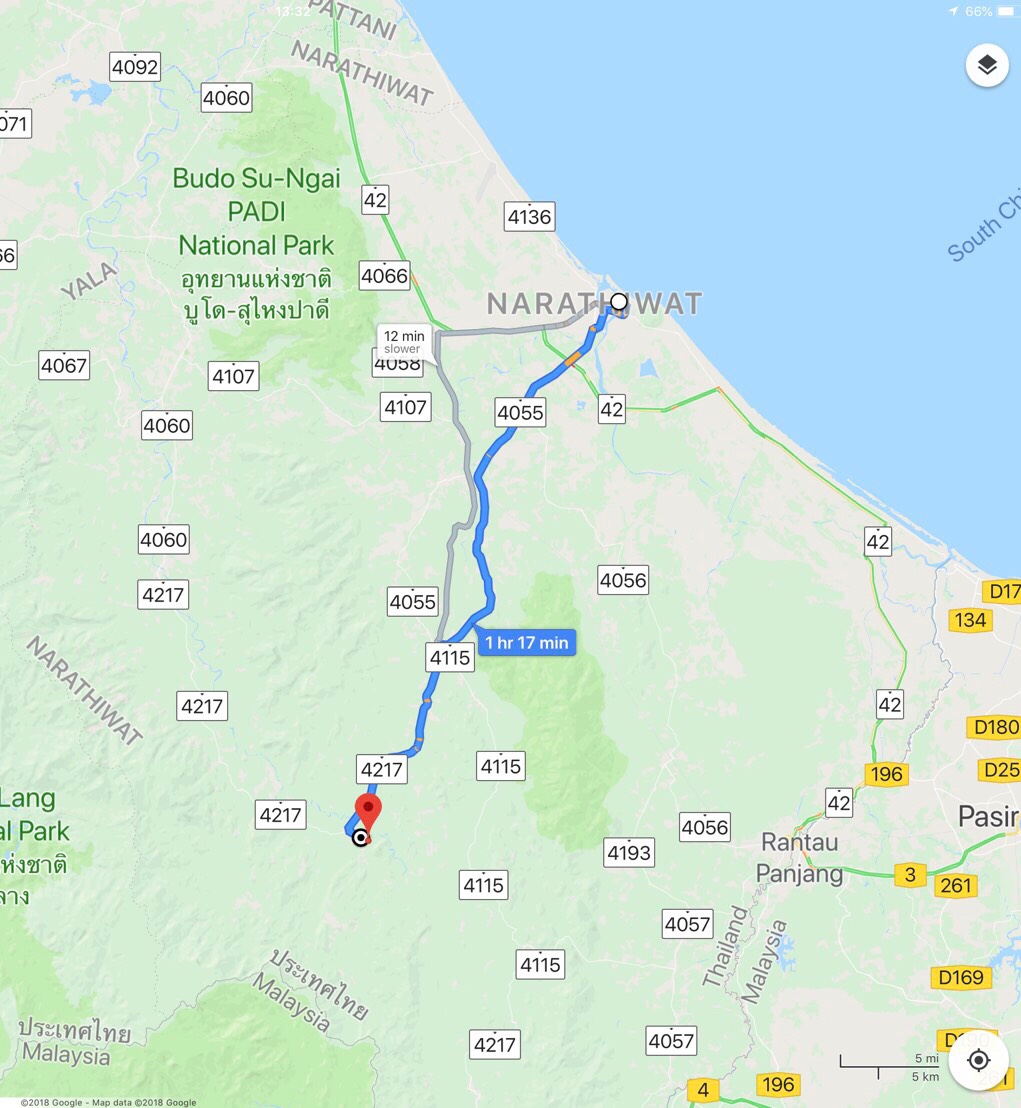The width and height of the screenshot is (1021, 1108).
Task: Tap the my-location crosshair button
Action: point(979,1060)
